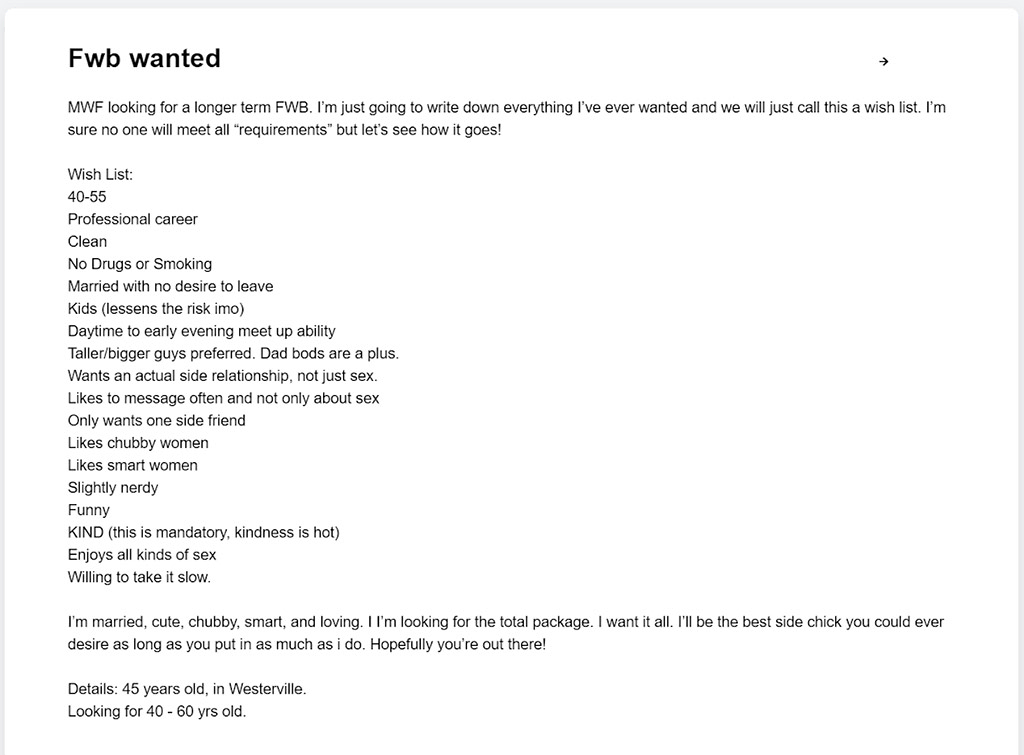
Task: Click "Daytime to early evening meet up ability"
Action: point(202,331)
